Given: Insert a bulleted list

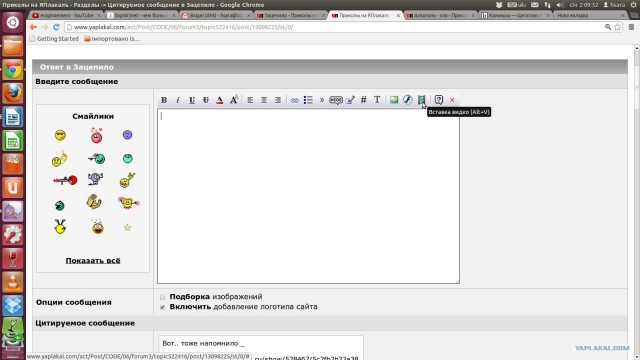Looking at the screenshot, I should click(x=308, y=100).
